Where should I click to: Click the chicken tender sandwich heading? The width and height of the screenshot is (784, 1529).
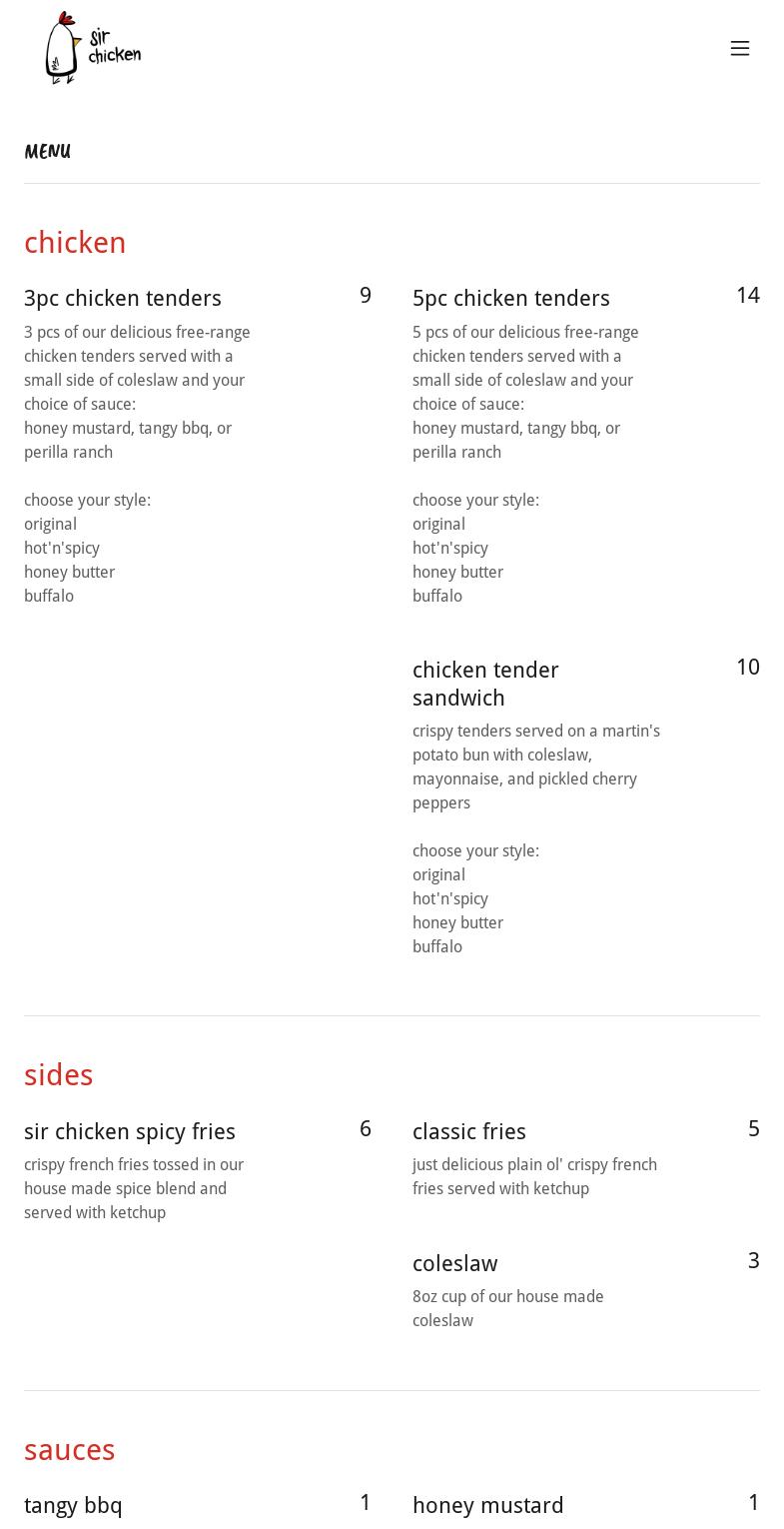[485, 684]
